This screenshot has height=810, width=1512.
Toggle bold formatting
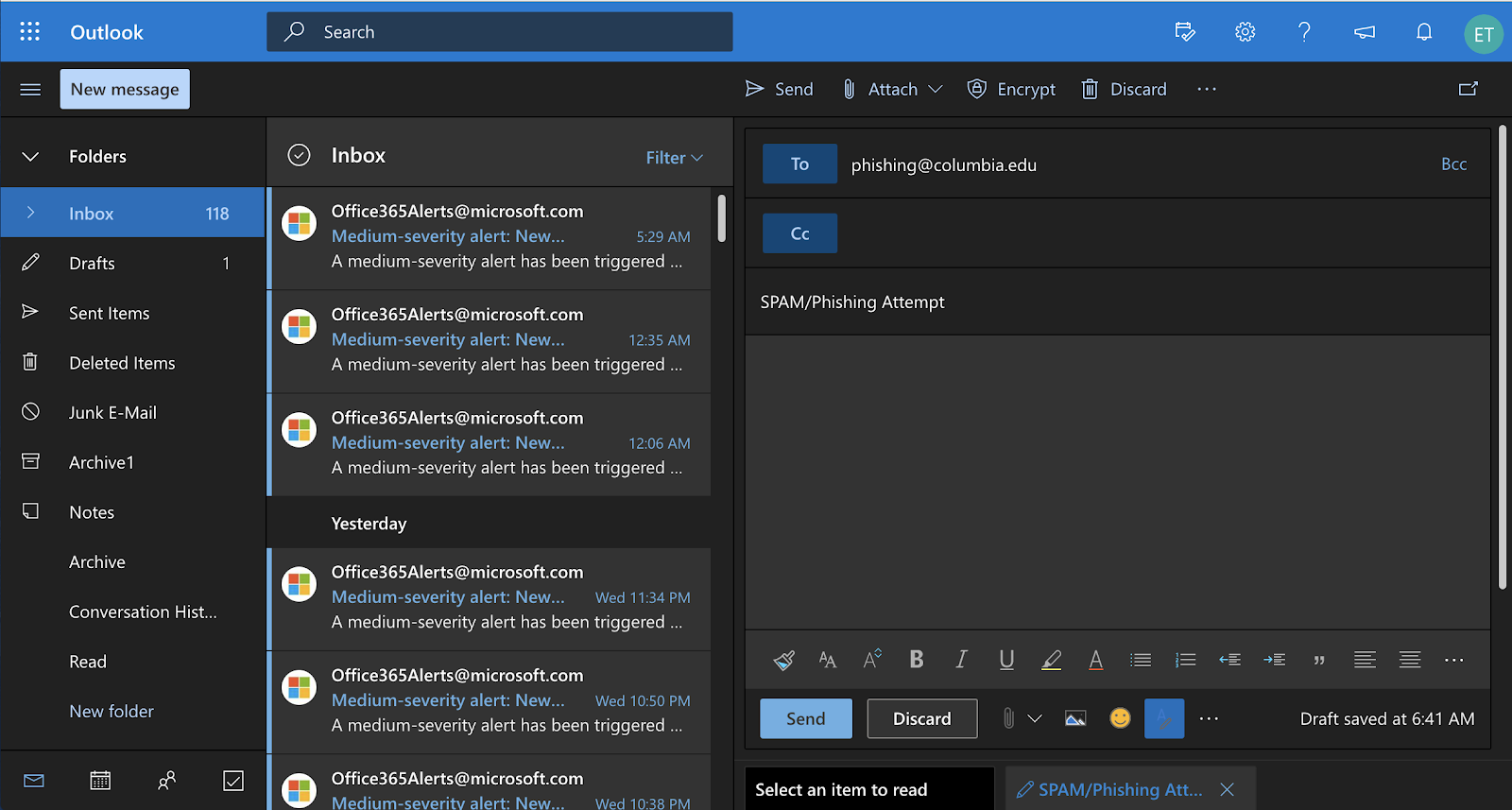tap(917, 660)
